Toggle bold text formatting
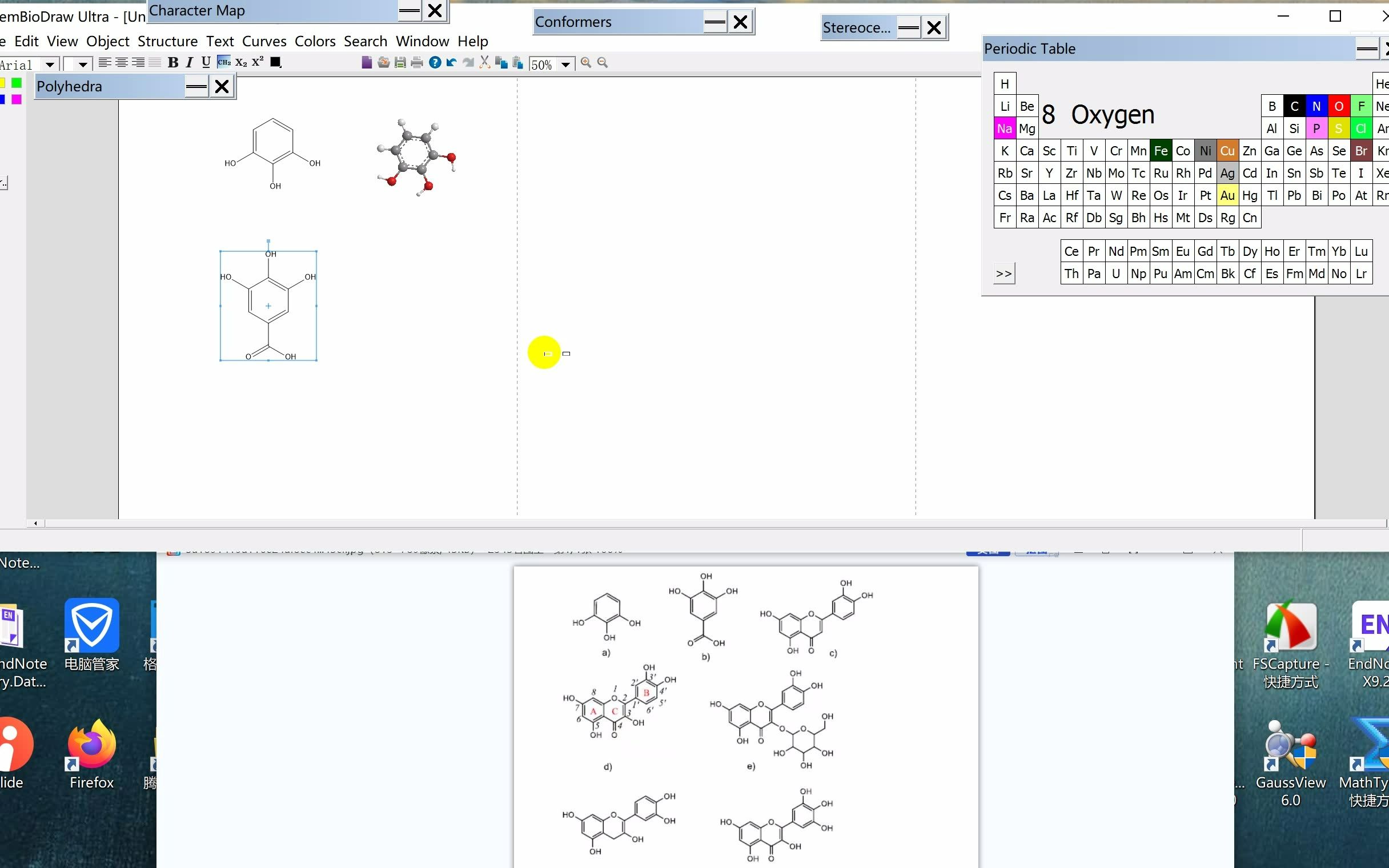 173,63
